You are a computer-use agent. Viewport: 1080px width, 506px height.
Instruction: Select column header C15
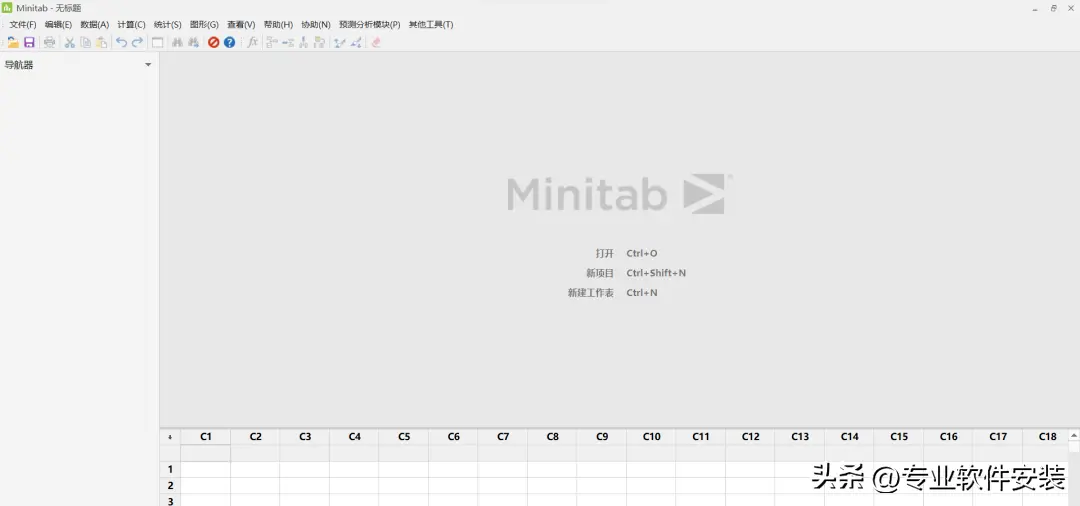click(x=899, y=436)
